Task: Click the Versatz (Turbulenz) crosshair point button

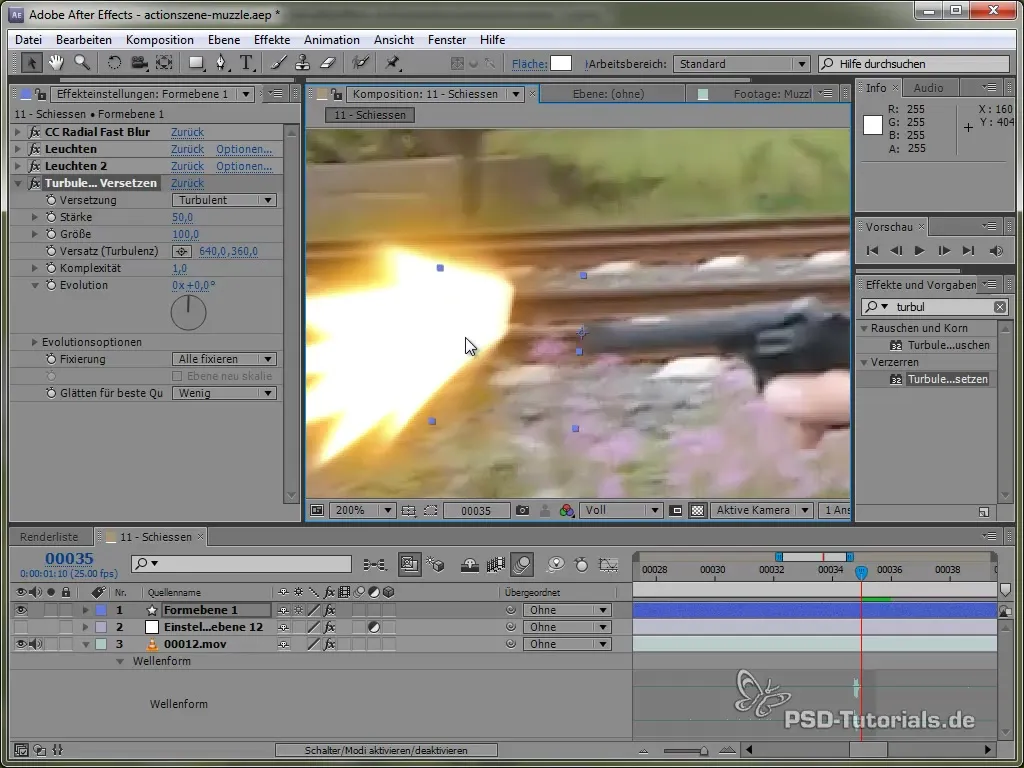Action: click(x=182, y=251)
